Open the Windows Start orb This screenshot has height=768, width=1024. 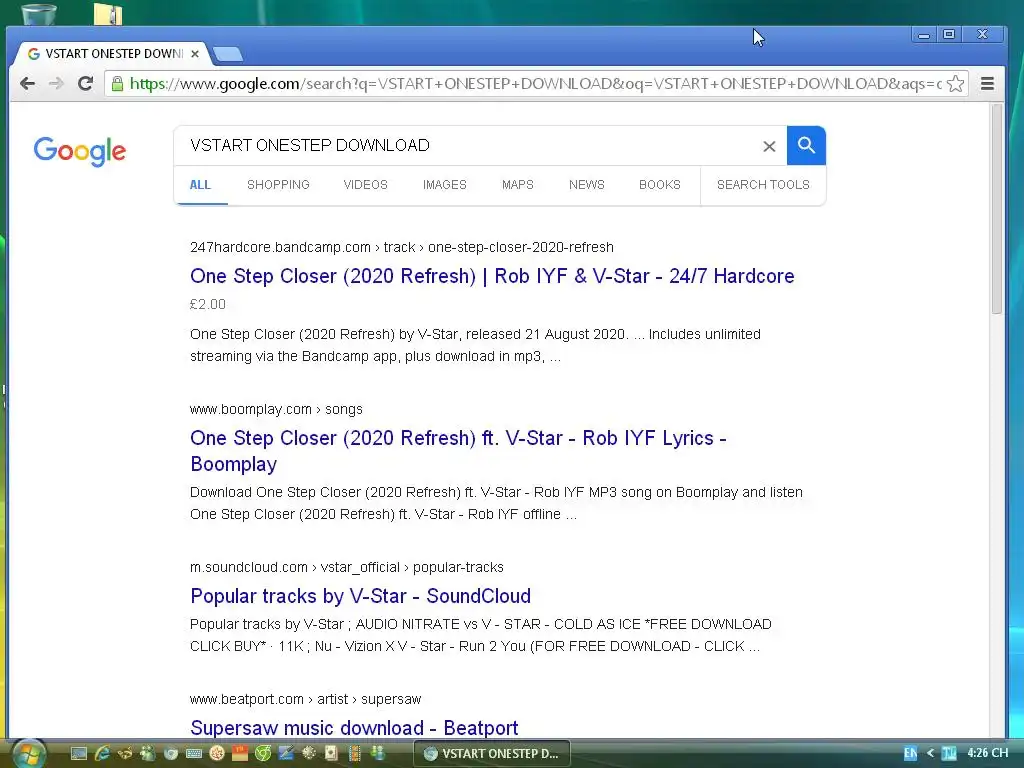[x=29, y=754]
